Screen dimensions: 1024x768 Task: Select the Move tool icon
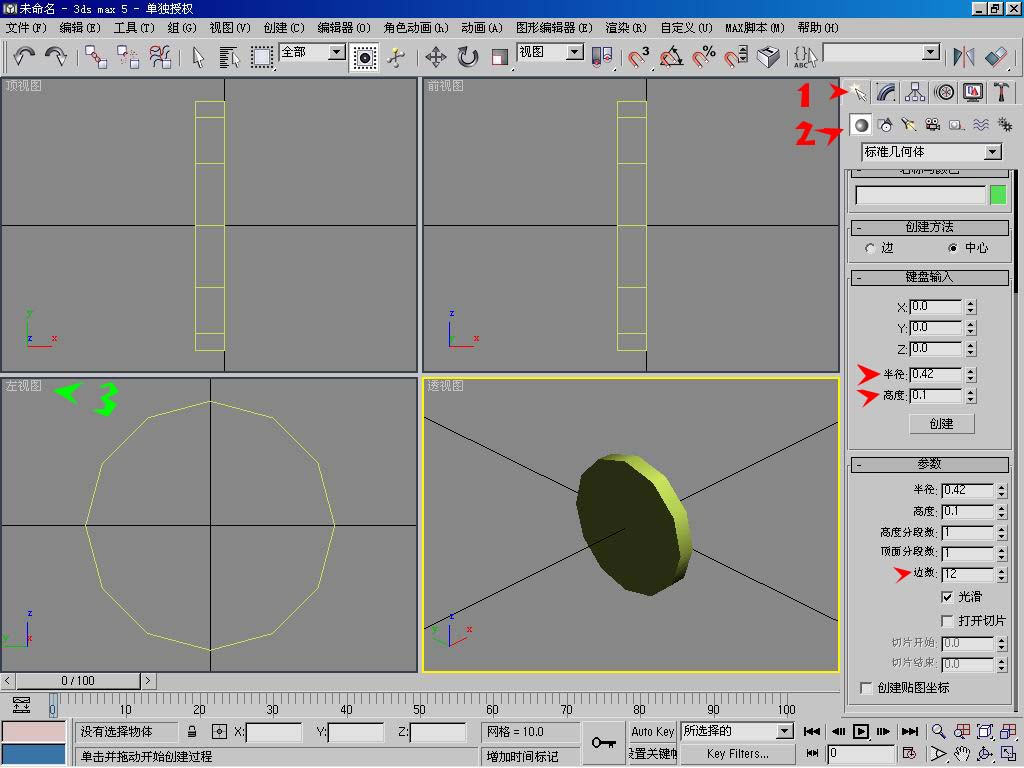click(x=436, y=57)
